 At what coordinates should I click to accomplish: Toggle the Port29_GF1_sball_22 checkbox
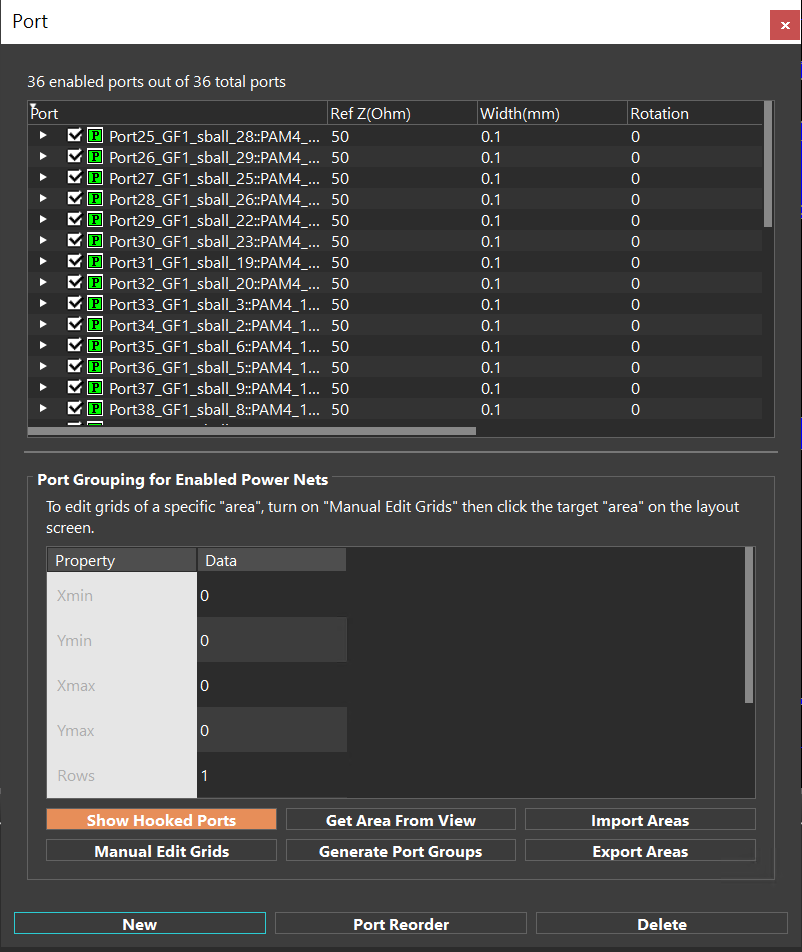(x=75, y=219)
